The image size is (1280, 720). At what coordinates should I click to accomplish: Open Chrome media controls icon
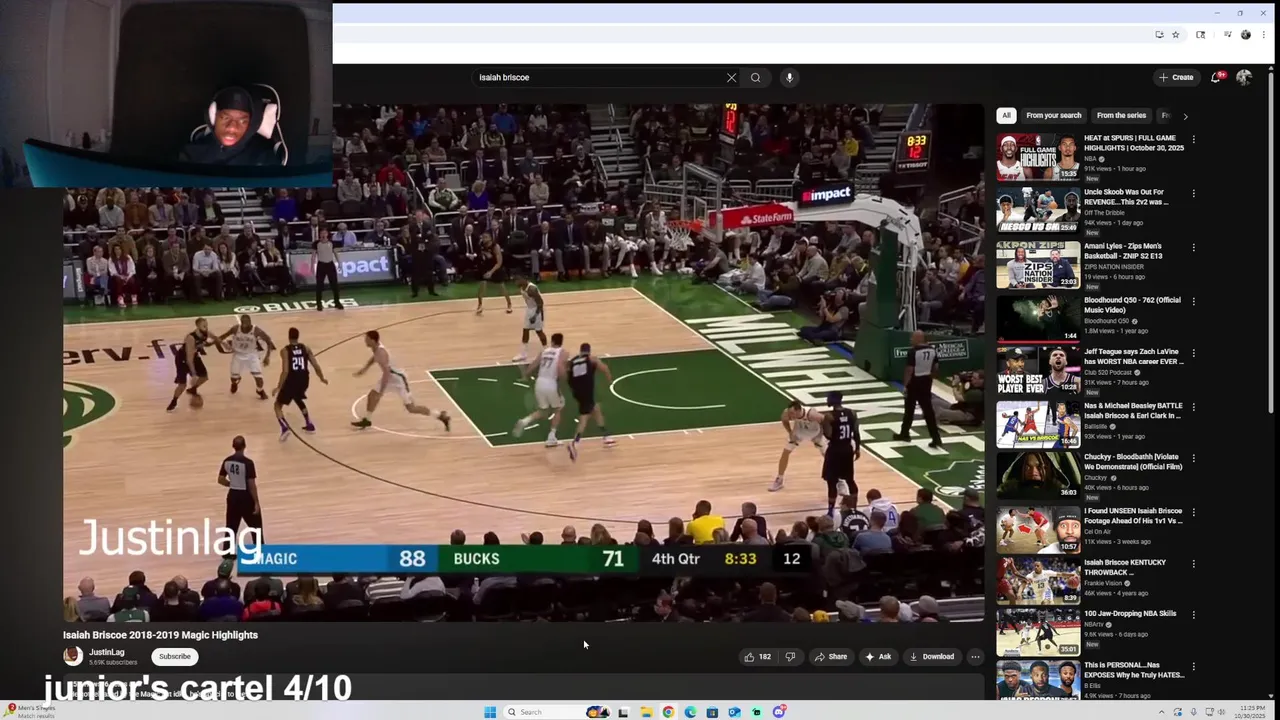1227,34
